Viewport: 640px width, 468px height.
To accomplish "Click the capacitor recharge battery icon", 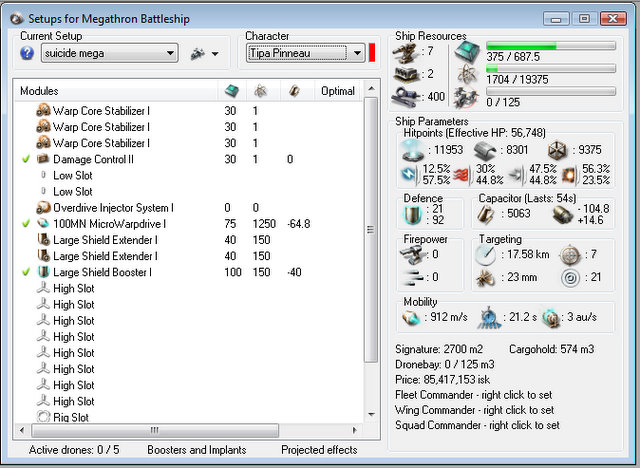I will (x=563, y=215).
